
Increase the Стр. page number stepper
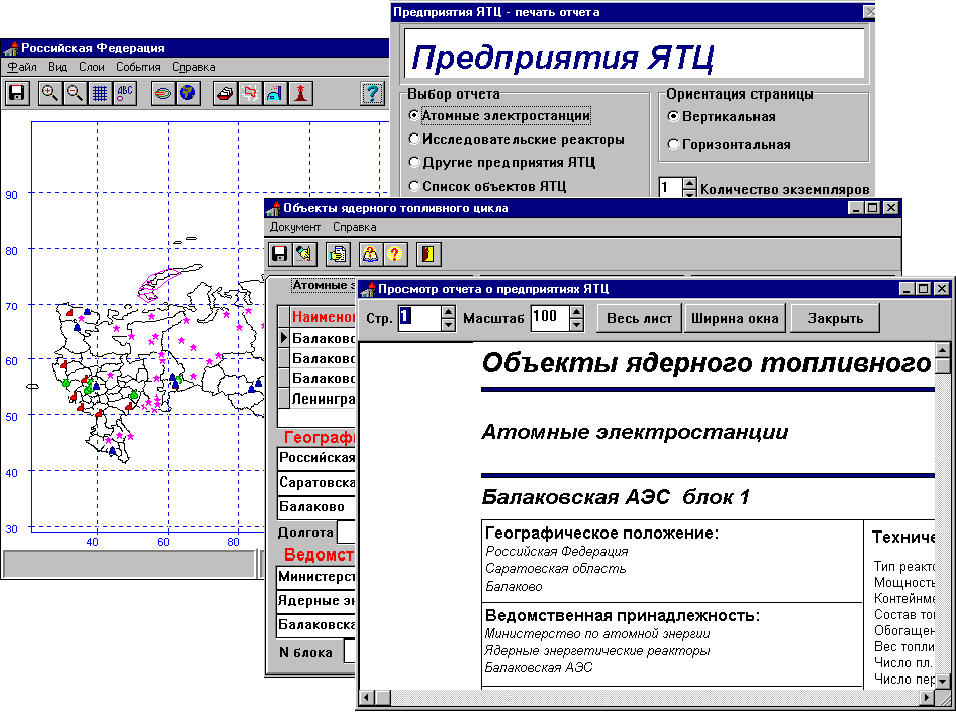[447, 312]
